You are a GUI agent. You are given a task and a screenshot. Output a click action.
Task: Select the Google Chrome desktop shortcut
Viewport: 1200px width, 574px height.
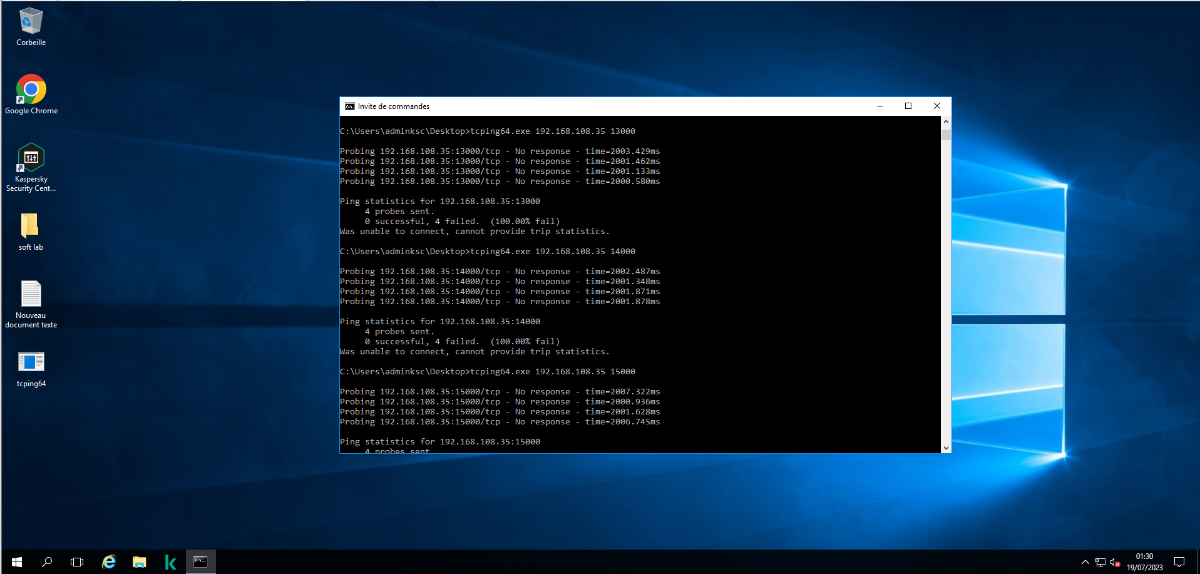[x=31, y=90]
